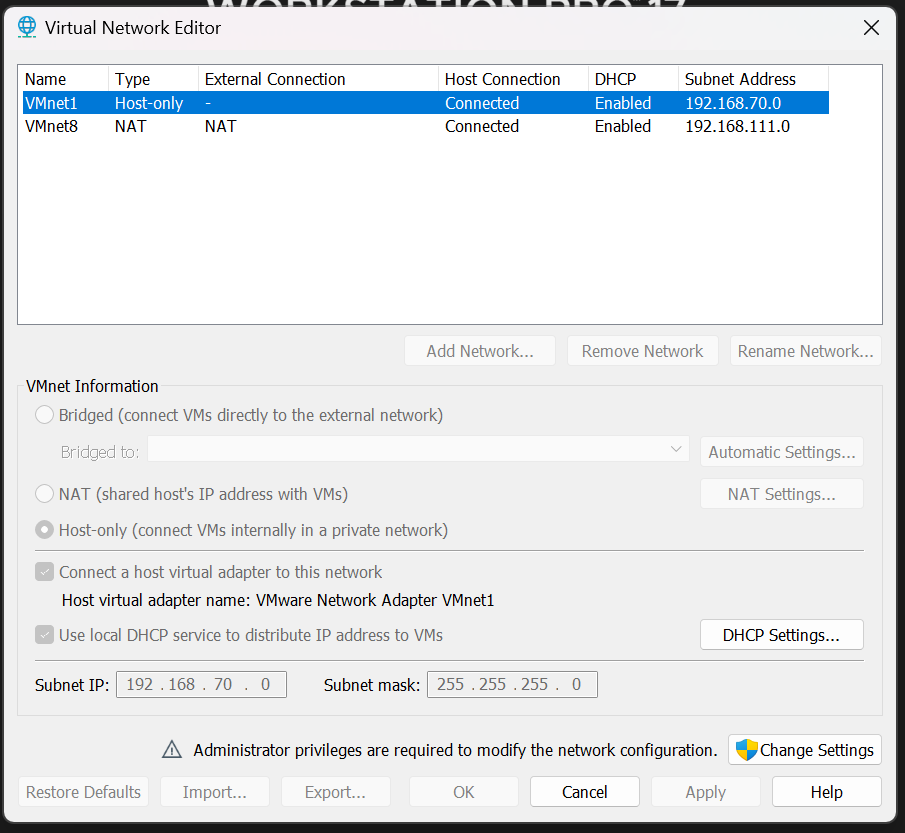Click the Subnet IP input field
The image size is (905, 833).
coord(201,684)
